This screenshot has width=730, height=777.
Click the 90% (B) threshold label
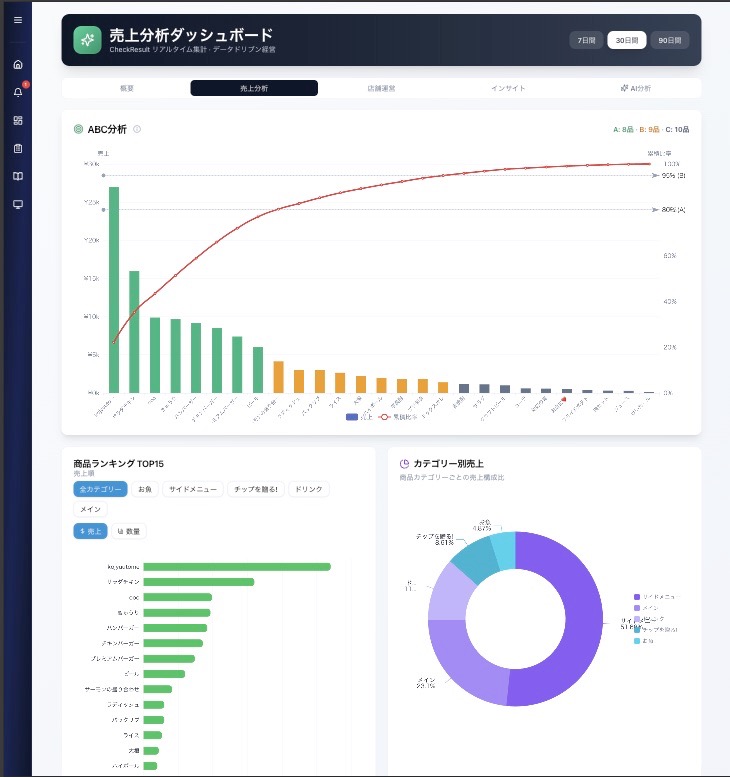click(673, 175)
